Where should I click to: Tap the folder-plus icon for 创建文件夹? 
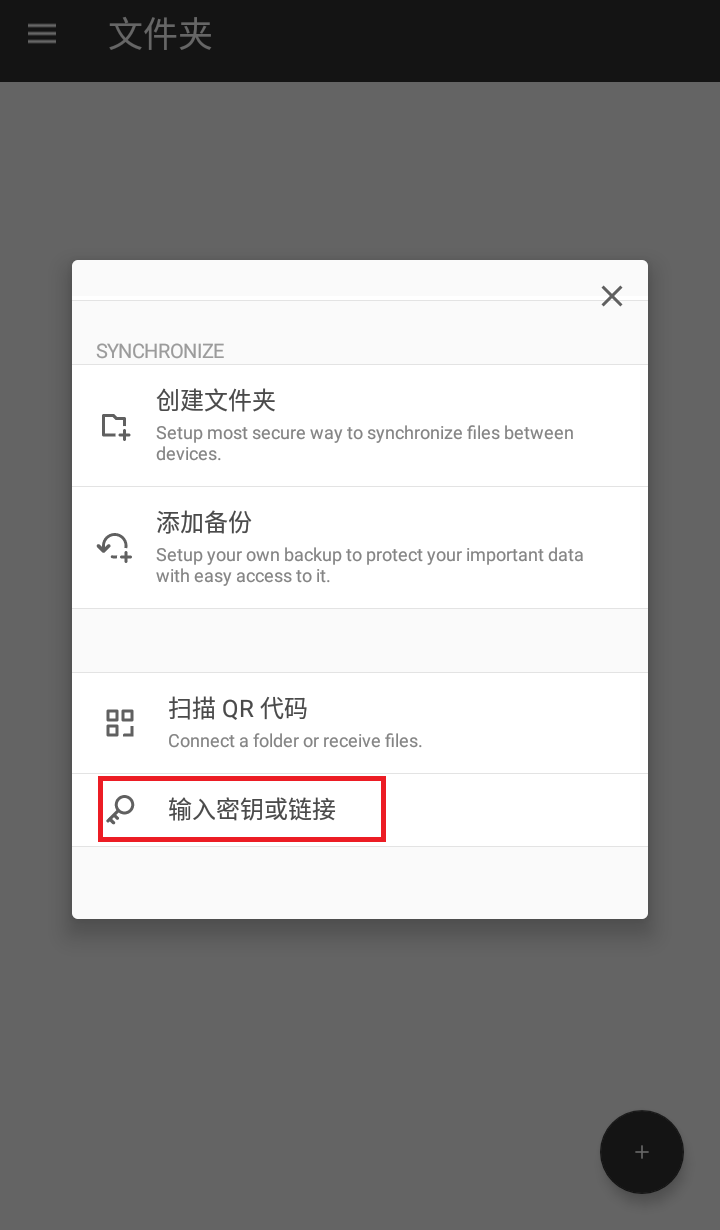point(116,426)
